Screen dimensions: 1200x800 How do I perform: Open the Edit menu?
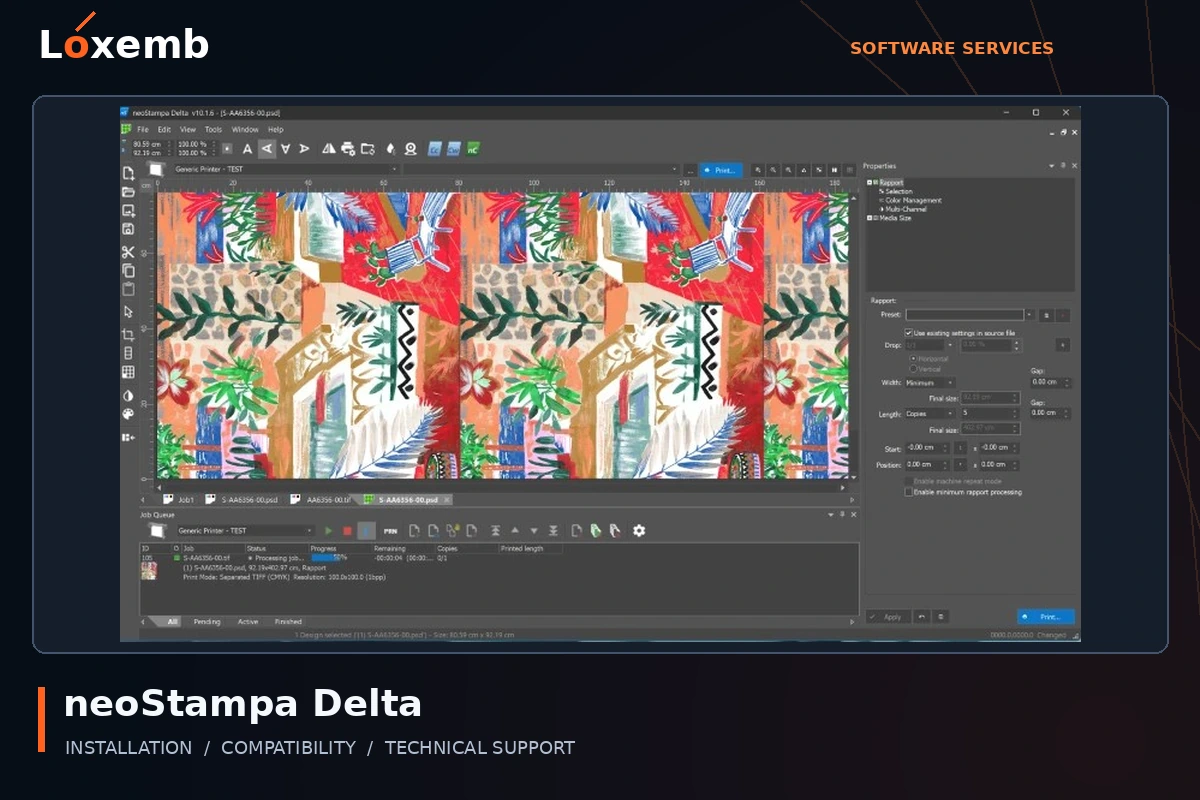click(164, 129)
